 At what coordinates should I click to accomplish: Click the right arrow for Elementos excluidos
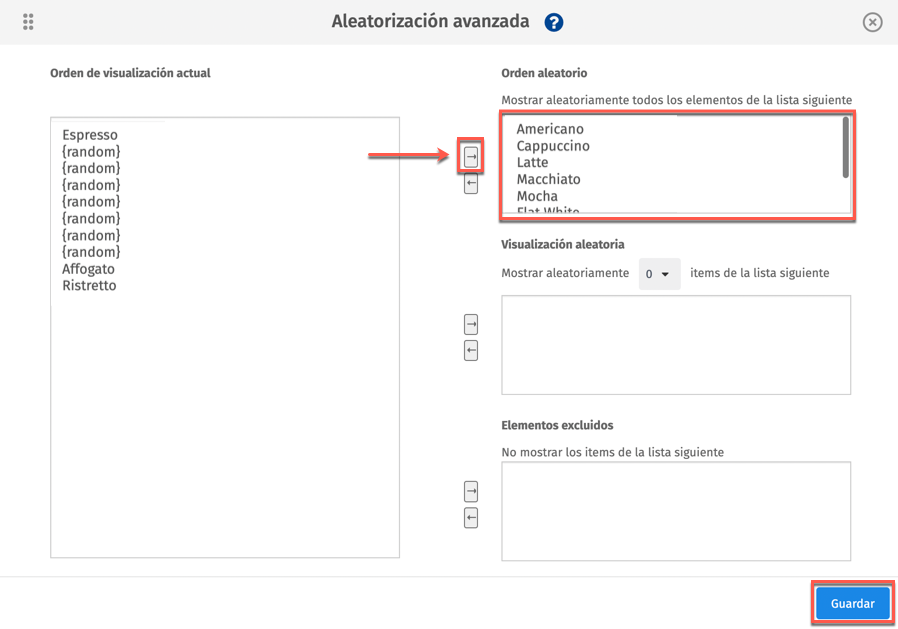[470, 490]
